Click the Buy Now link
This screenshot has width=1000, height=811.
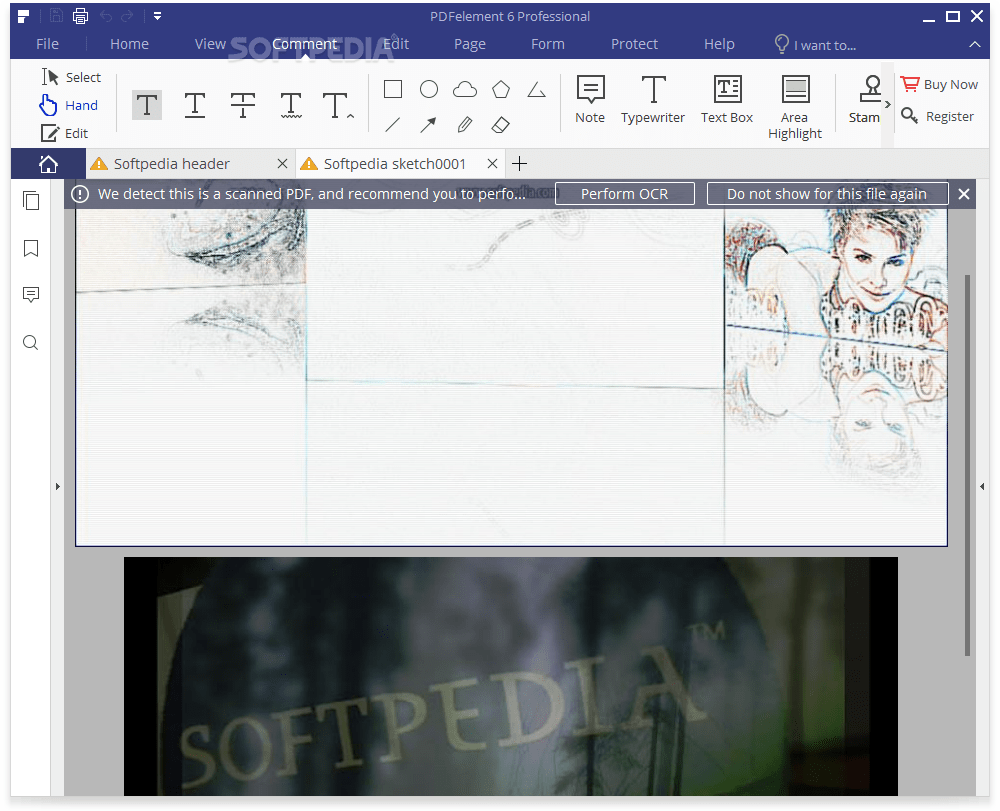(939, 84)
